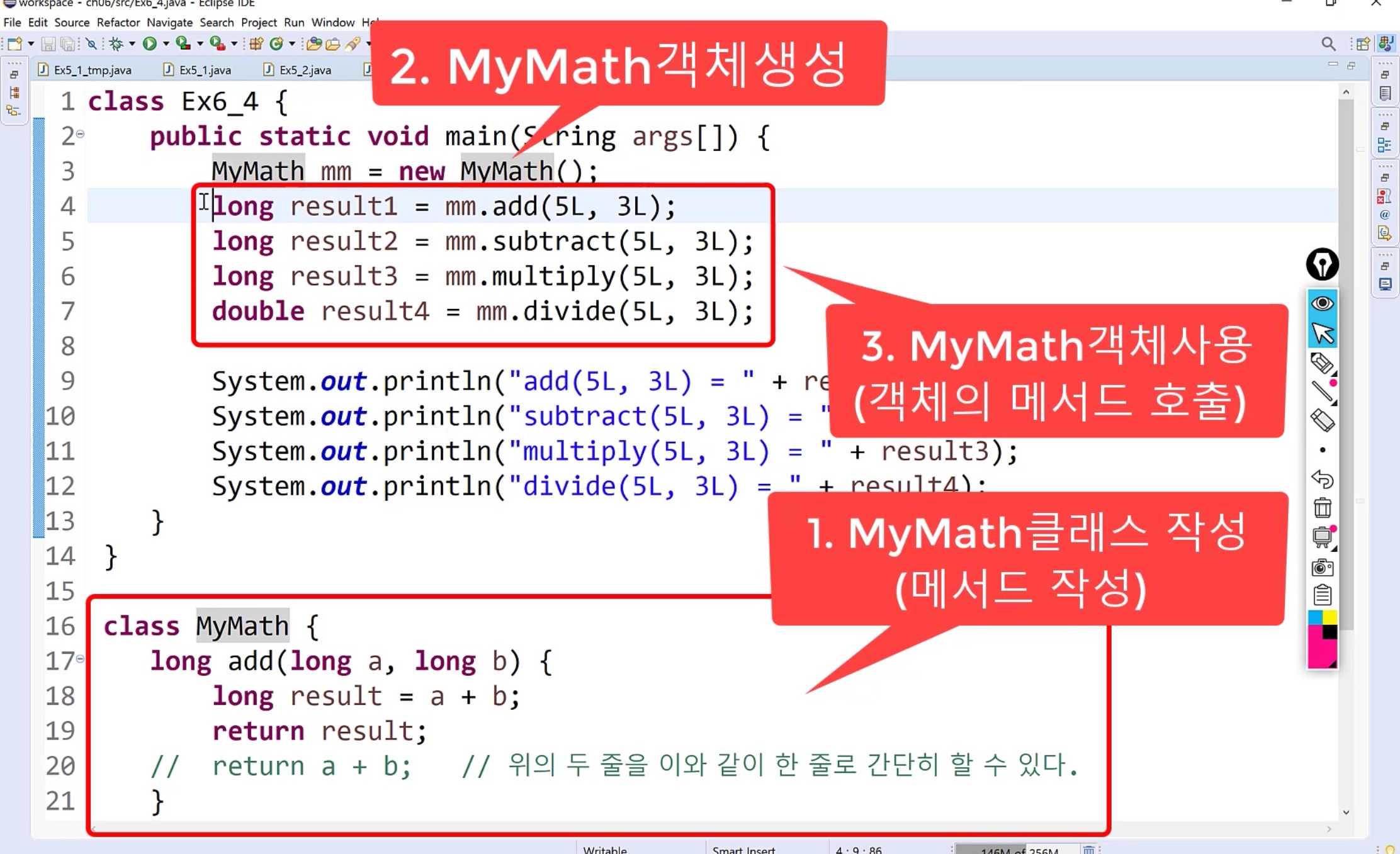1400x854 pixels.
Task: Open the Problems view icon
Action: 1384,196
